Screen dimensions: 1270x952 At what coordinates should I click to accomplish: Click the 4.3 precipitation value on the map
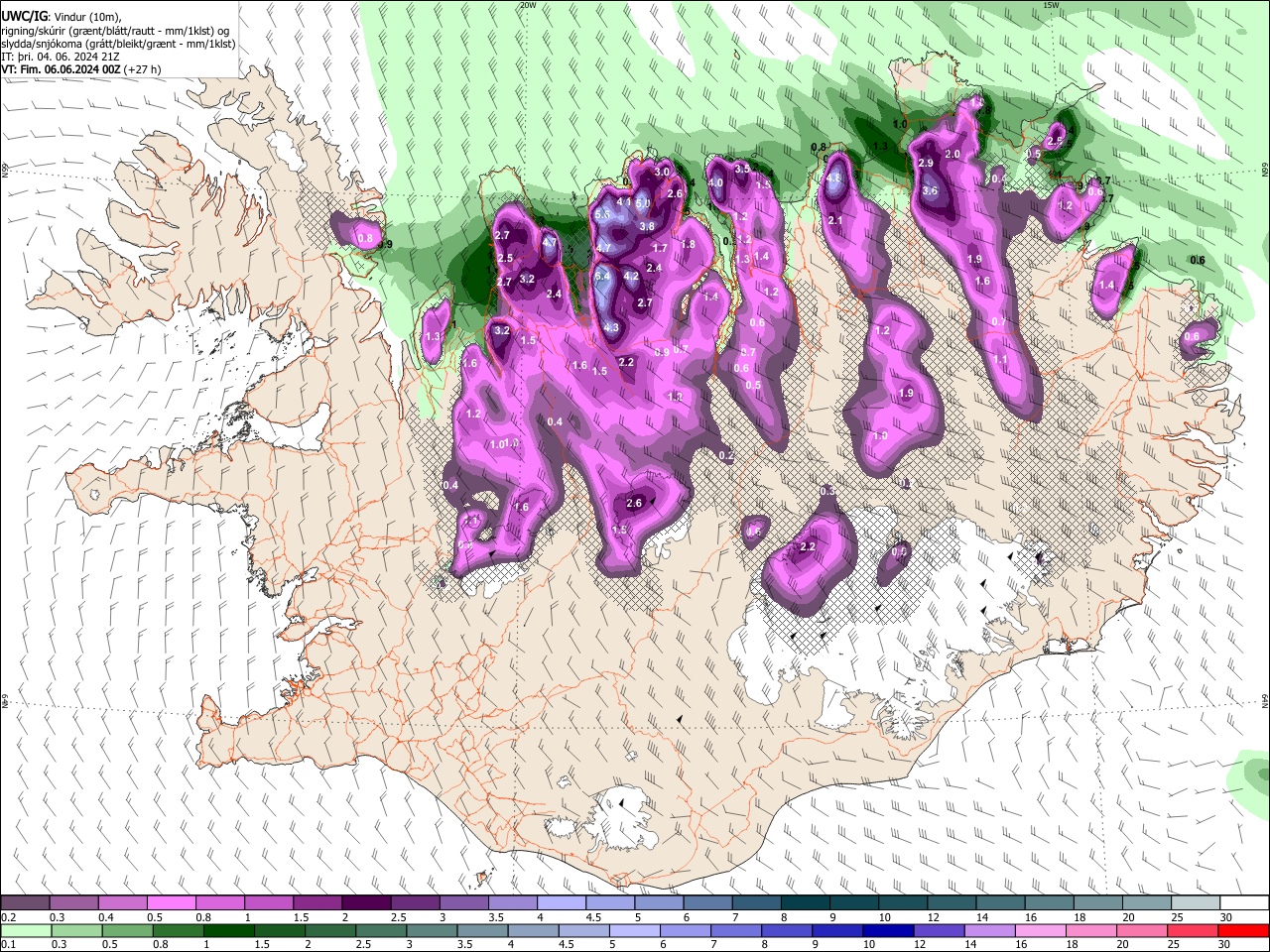(611, 328)
